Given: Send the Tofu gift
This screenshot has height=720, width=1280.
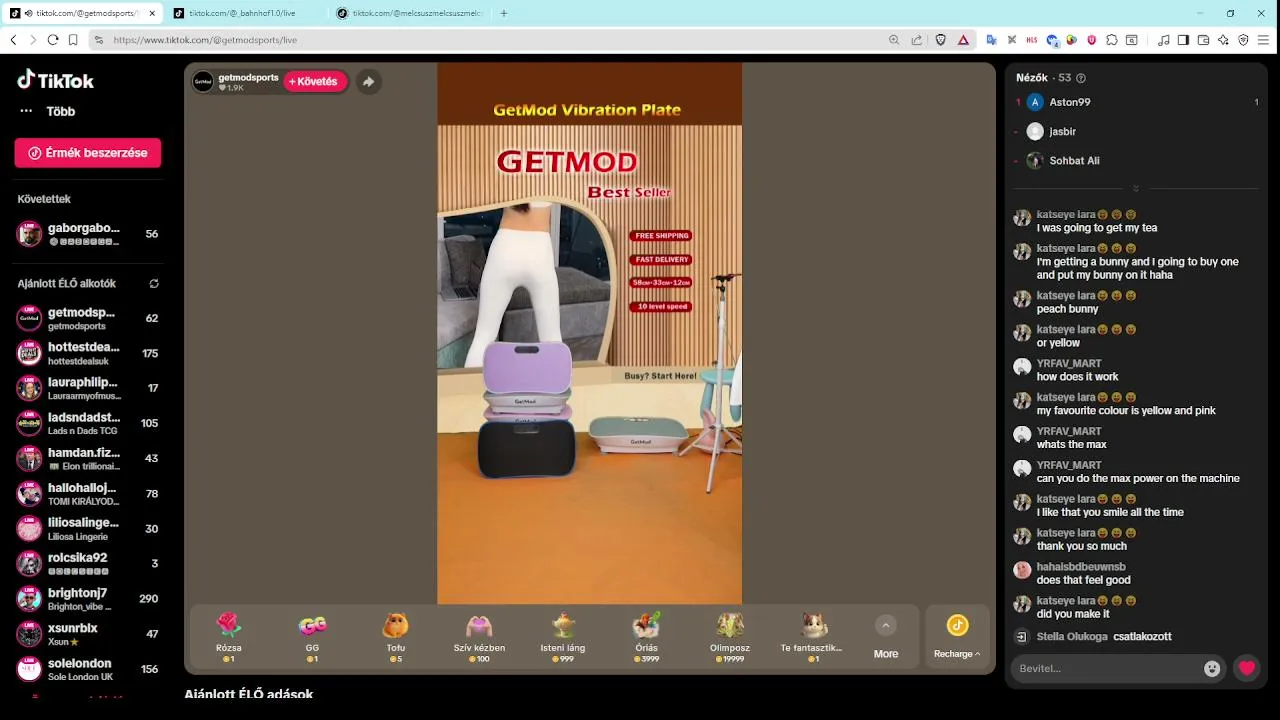Looking at the screenshot, I should 395,637.
